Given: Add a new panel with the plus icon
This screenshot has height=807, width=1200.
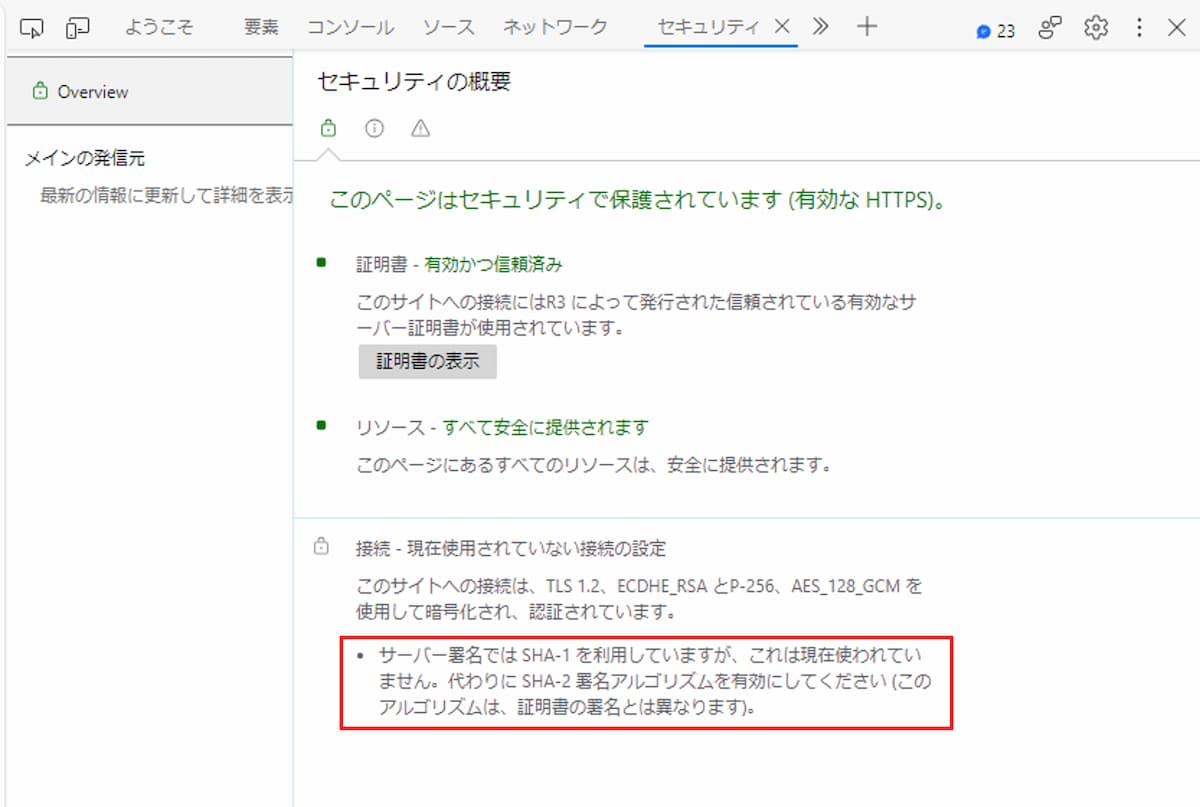Looking at the screenshot, I should (866, 27).
